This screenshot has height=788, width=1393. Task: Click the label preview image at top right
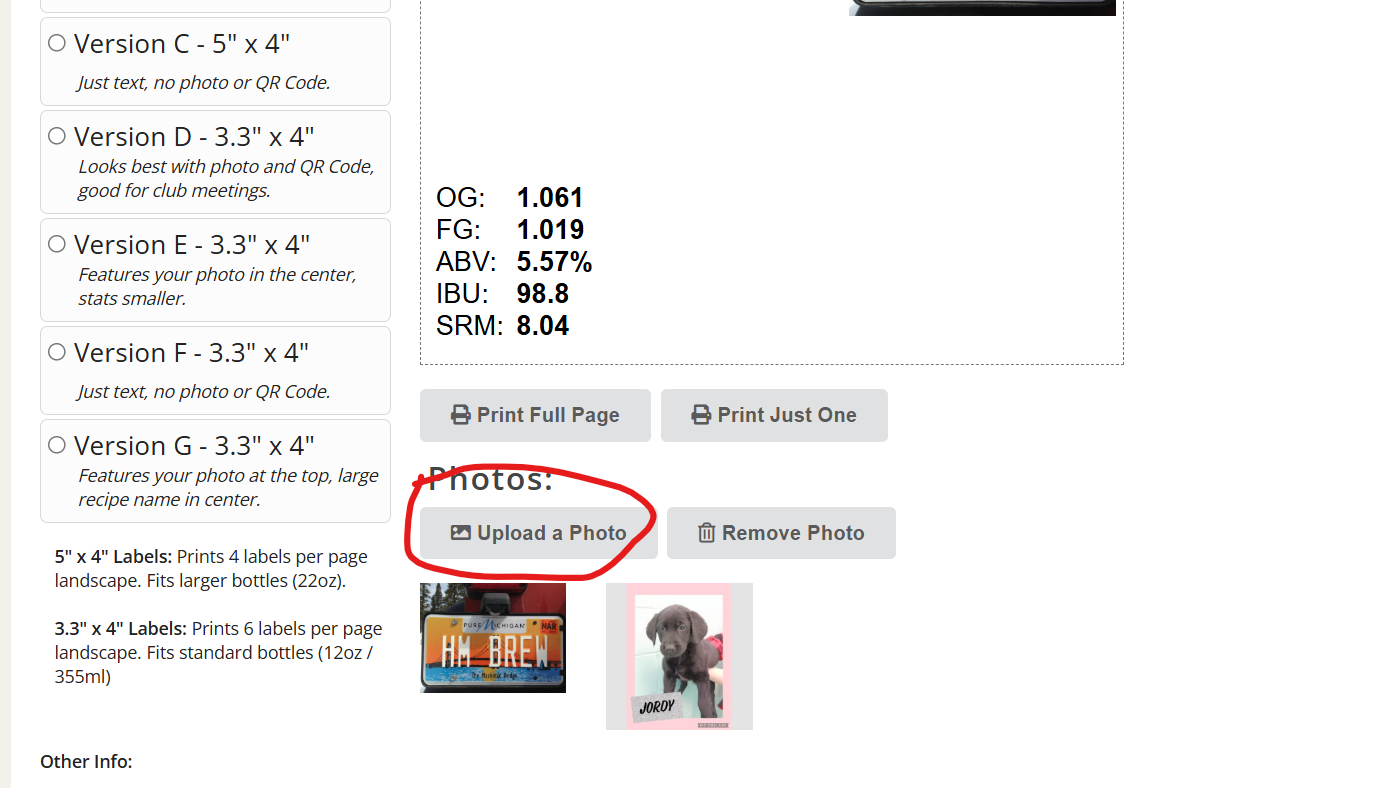point(982,8)
